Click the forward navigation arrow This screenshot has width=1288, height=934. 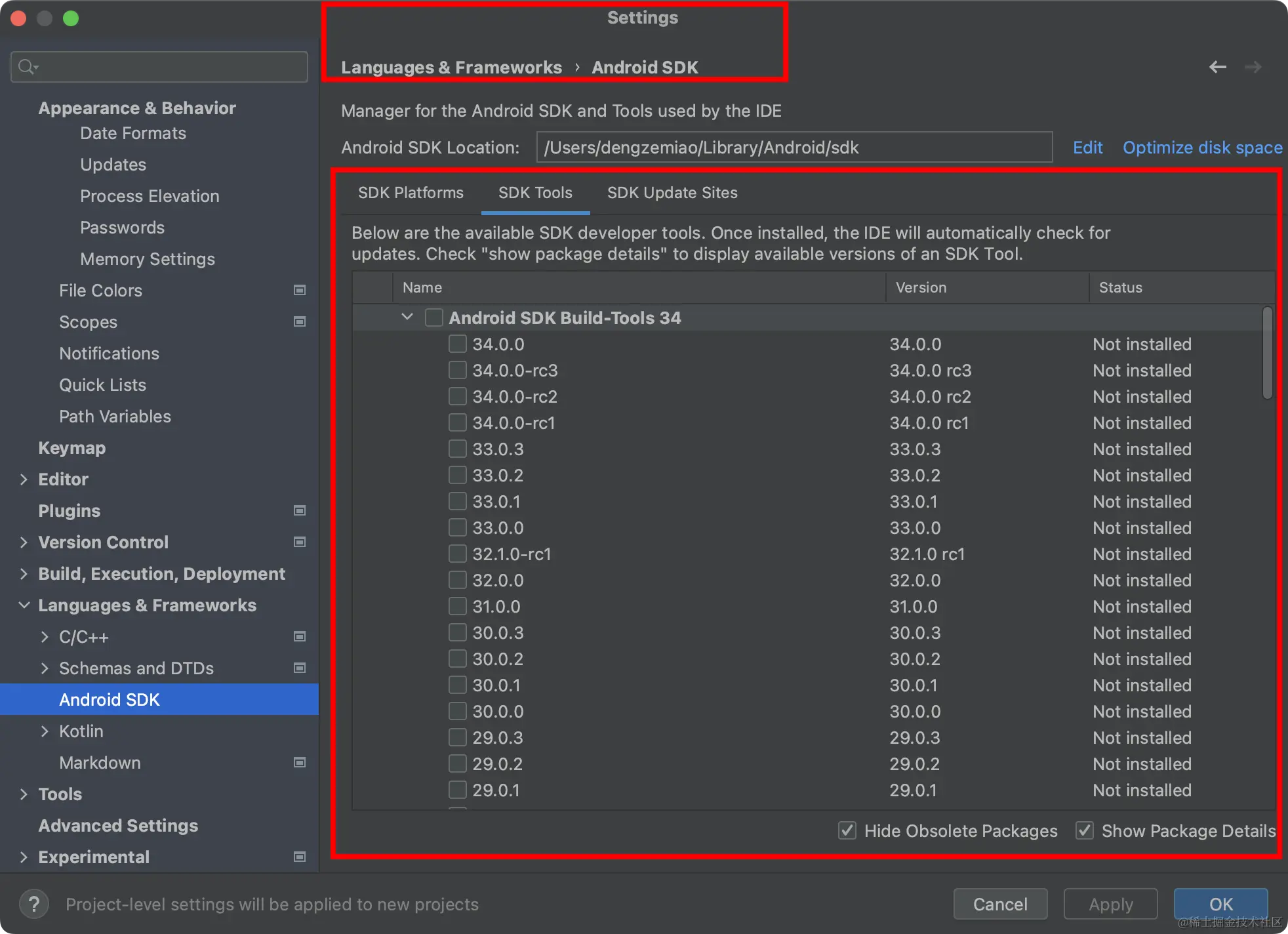tap(1253, 67)
